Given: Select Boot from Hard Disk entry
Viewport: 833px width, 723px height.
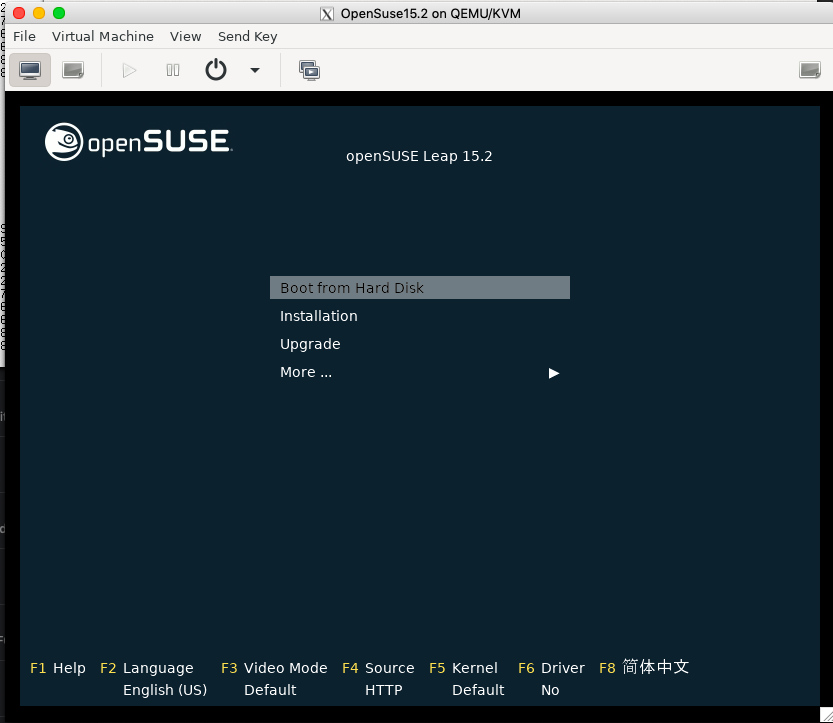Looking at the screenshot, I should [x=420, y=287].
